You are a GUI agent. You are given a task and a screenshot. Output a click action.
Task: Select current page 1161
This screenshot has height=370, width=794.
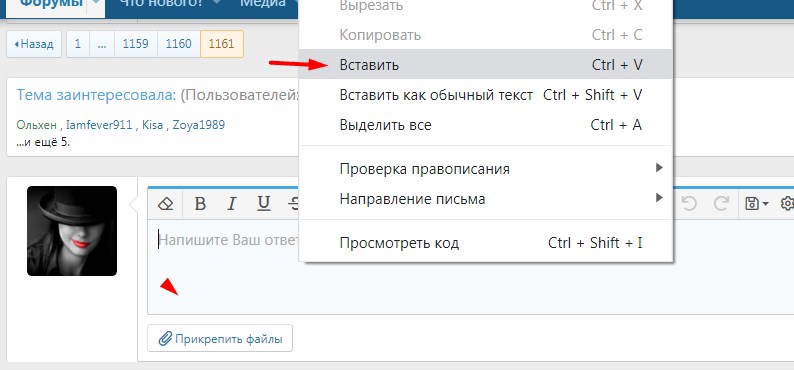click(x=222, y=44)
